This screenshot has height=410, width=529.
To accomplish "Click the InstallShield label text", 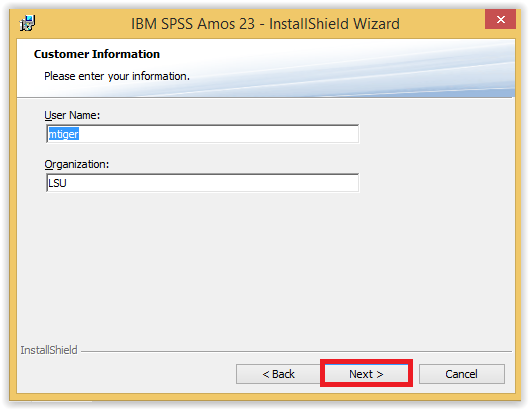I will click(49, 350).
